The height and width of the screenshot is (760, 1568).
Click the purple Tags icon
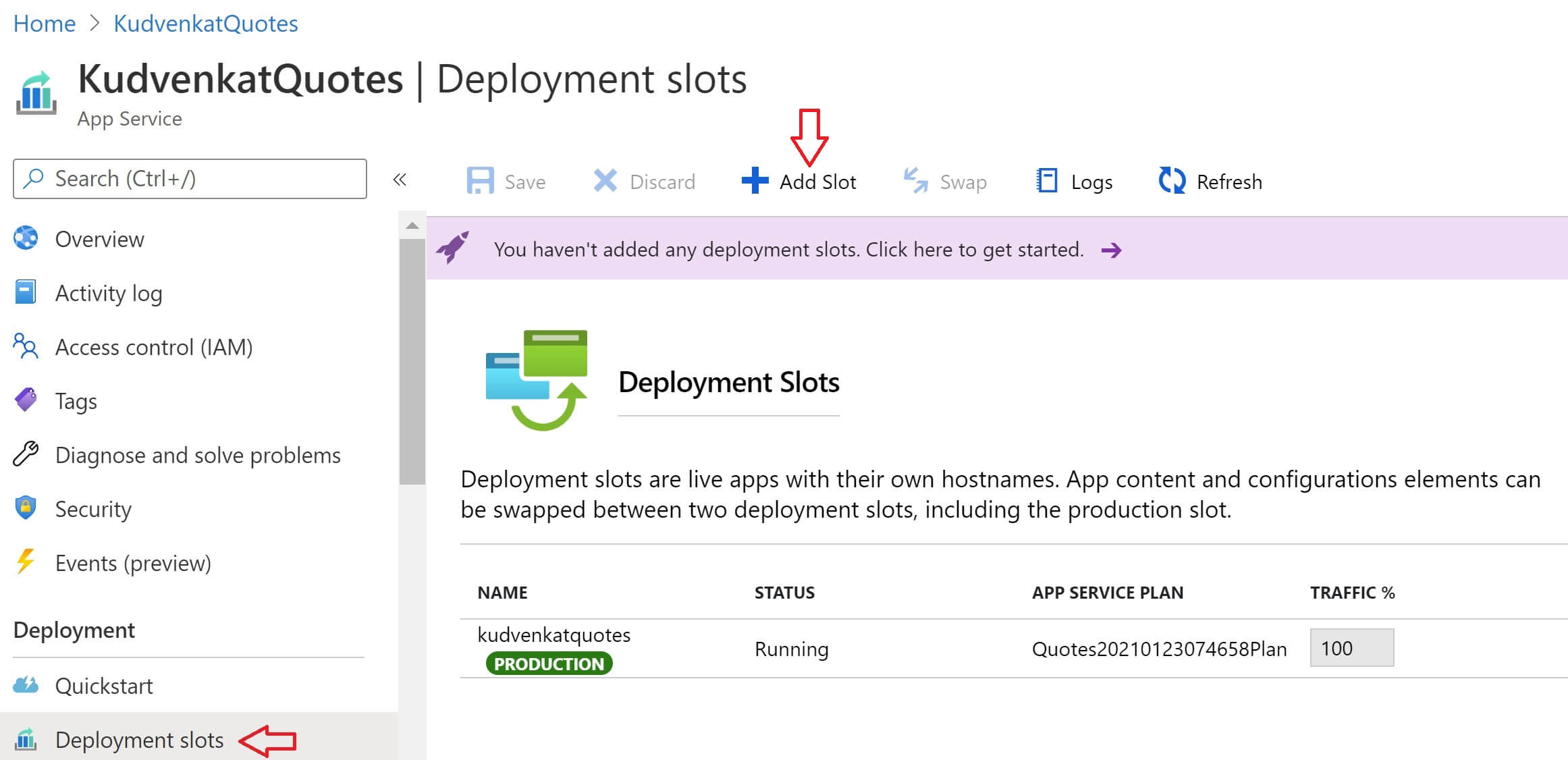coord(26,400)
